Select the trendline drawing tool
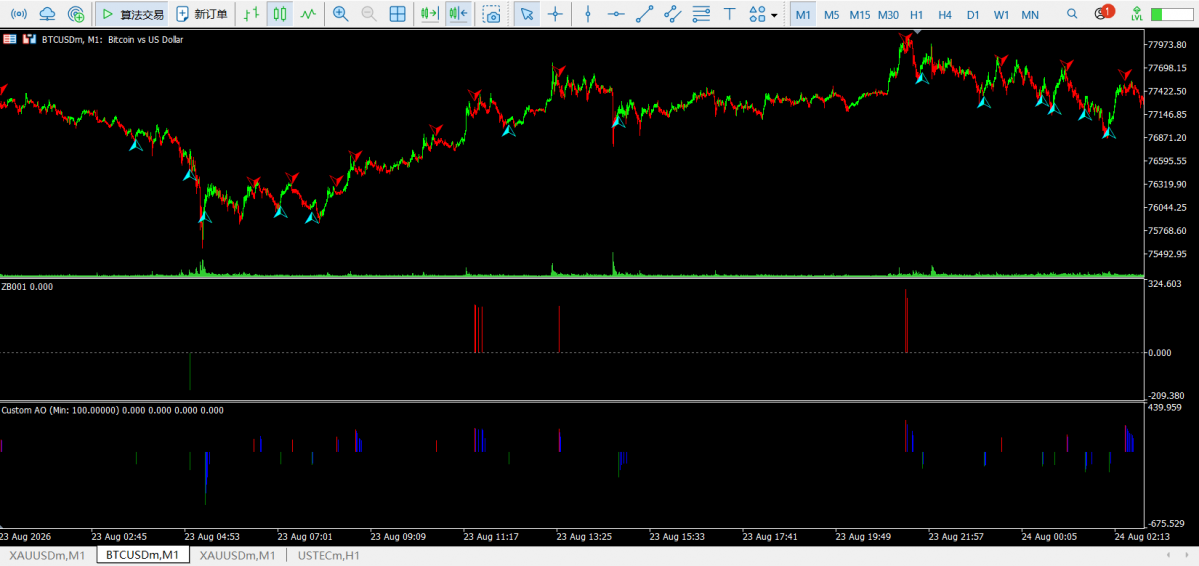Image resolution: width=1199 pixels, height=566 pixels. tap(645, 14)
